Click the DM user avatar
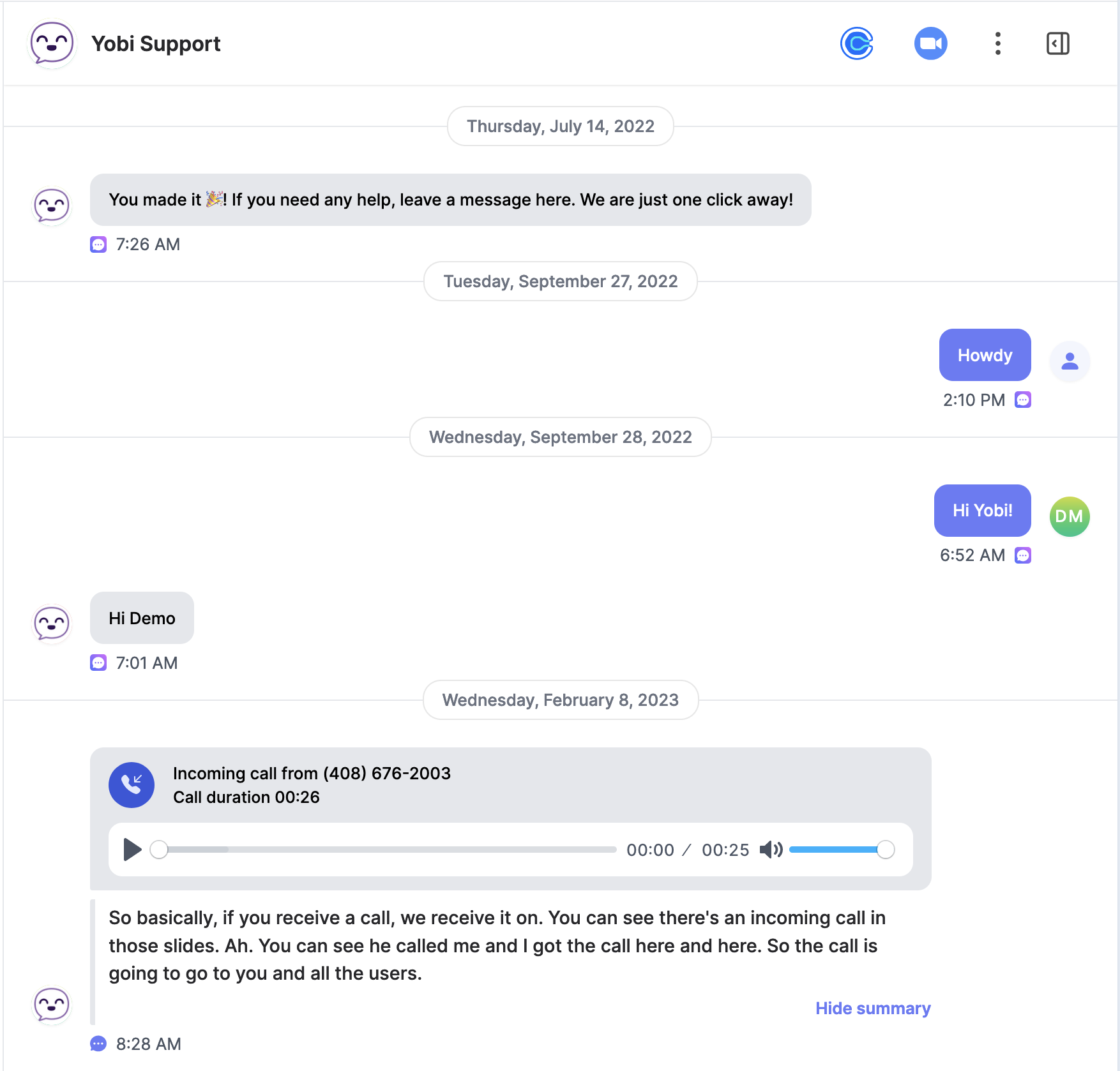The width and height of the screenshot is (1120, 1071). (x=1070, y=516)
